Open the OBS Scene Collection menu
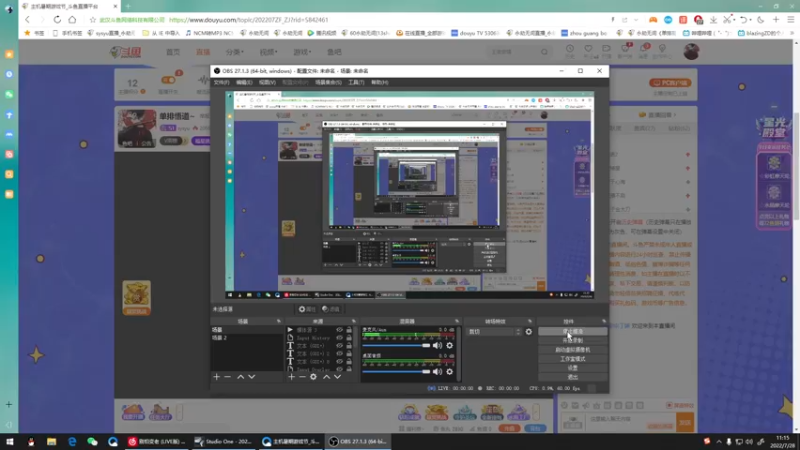The height and width of the screenshot is (450, 800). 328,82
